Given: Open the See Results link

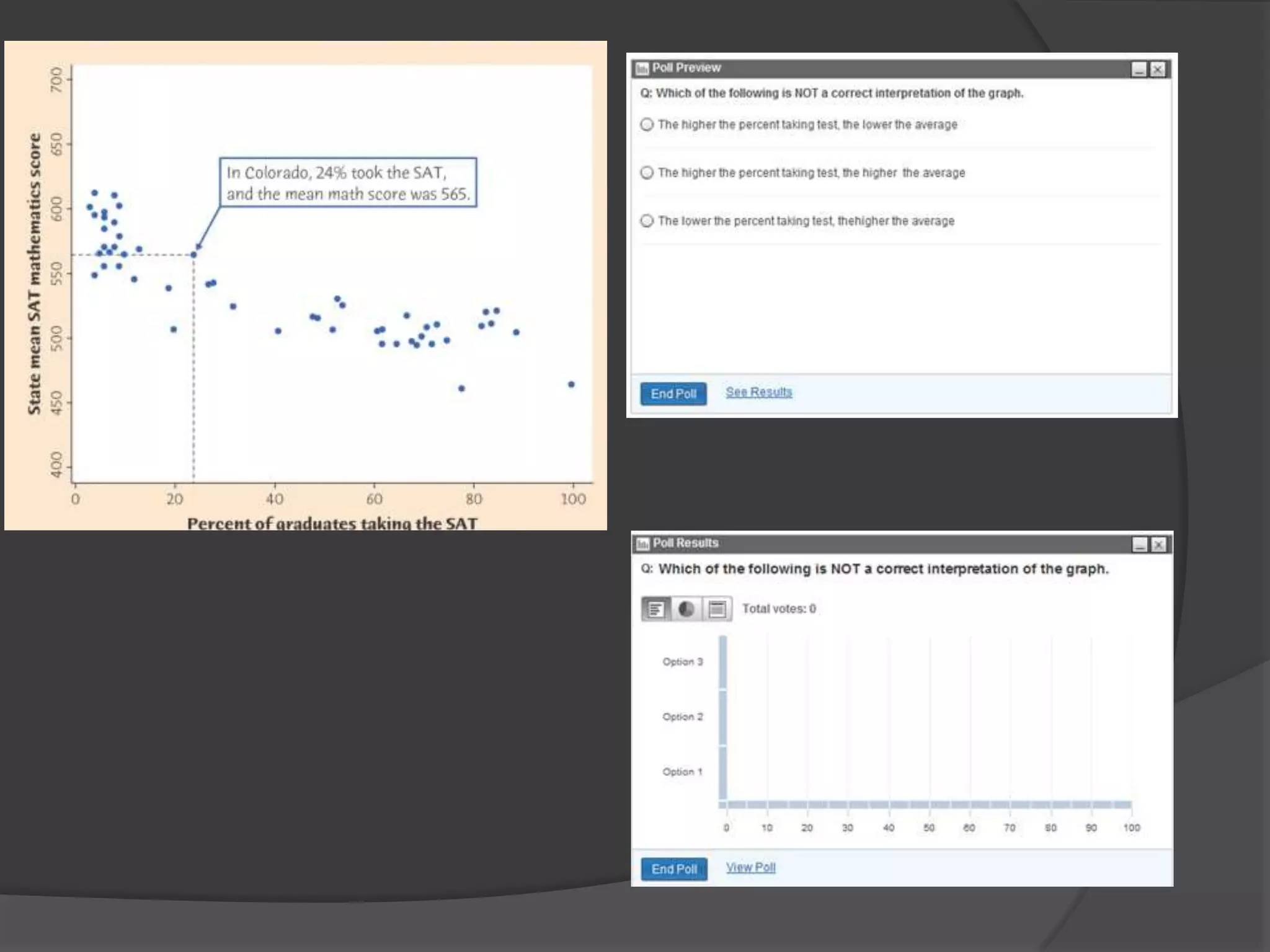Looking at the screenshot, I should click(758, 392).
